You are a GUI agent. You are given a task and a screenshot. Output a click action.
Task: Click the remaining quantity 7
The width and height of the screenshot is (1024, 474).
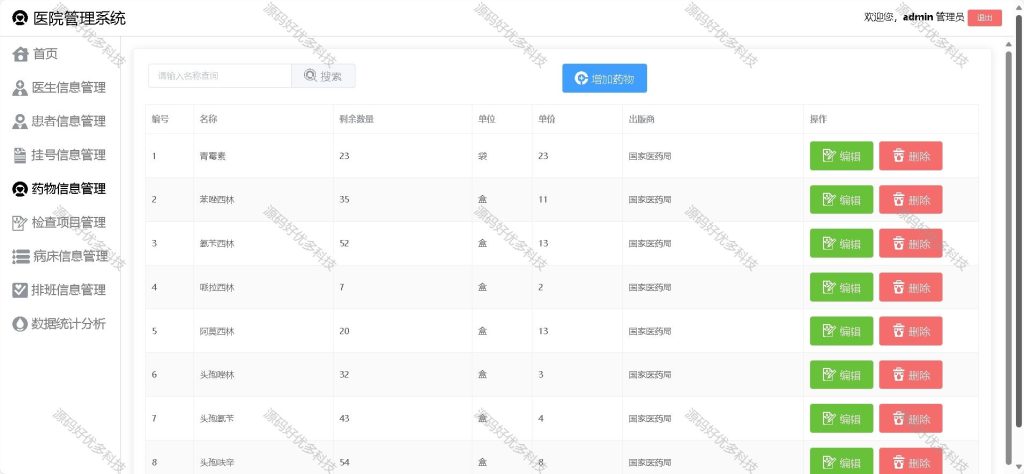pos(342,287)
